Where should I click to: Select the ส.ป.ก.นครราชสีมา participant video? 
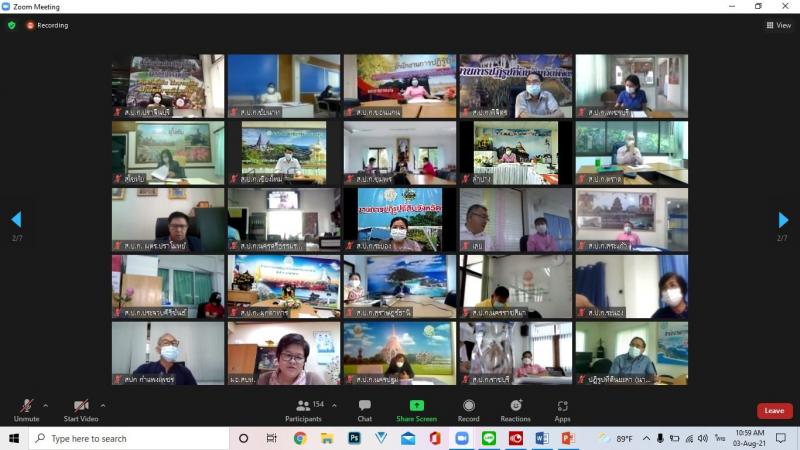[516, 287]
